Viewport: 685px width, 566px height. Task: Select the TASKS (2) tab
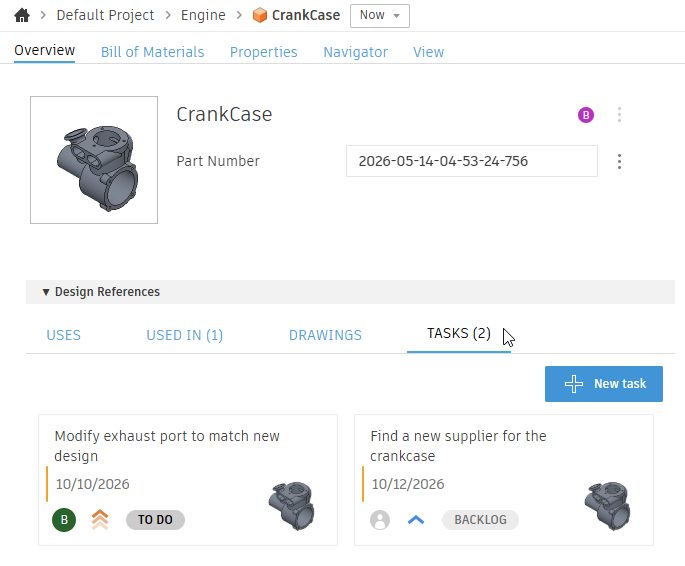click(459, 333)
